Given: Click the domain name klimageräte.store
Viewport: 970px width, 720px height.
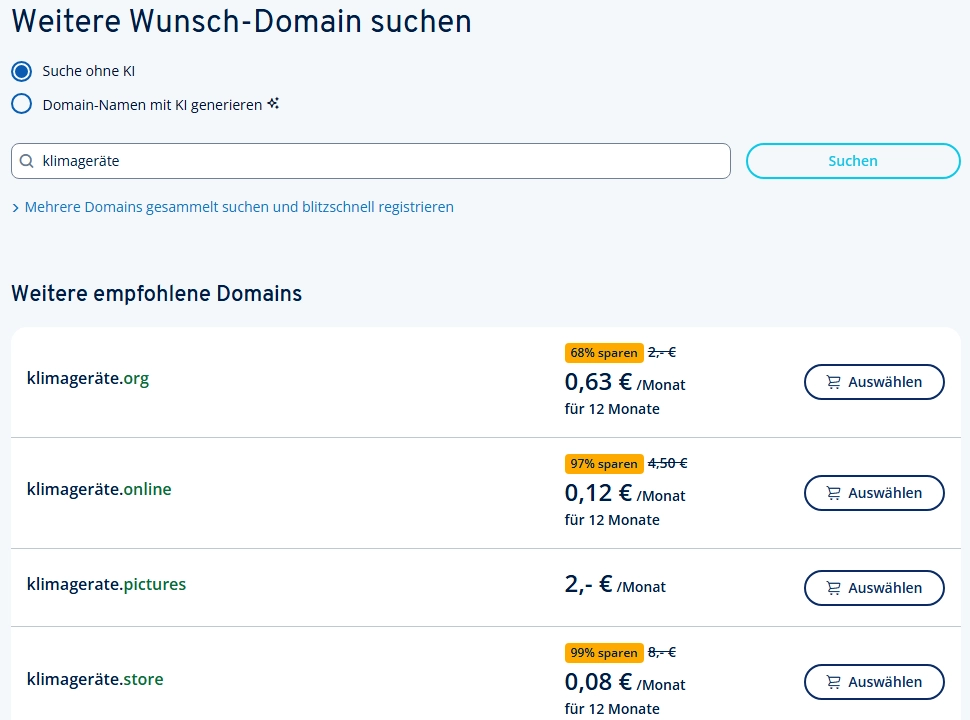Looking at the screenshot, I should point(95,679).
